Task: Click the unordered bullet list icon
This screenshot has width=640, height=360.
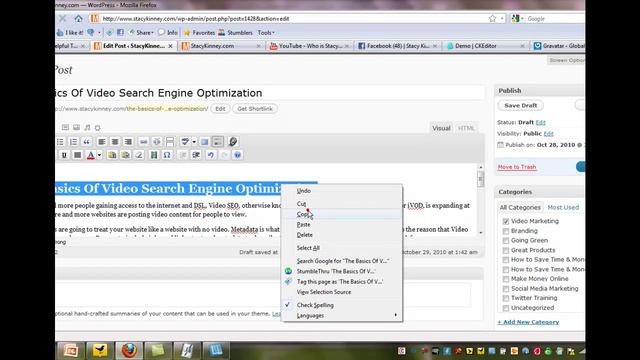Action: (60, 142)
